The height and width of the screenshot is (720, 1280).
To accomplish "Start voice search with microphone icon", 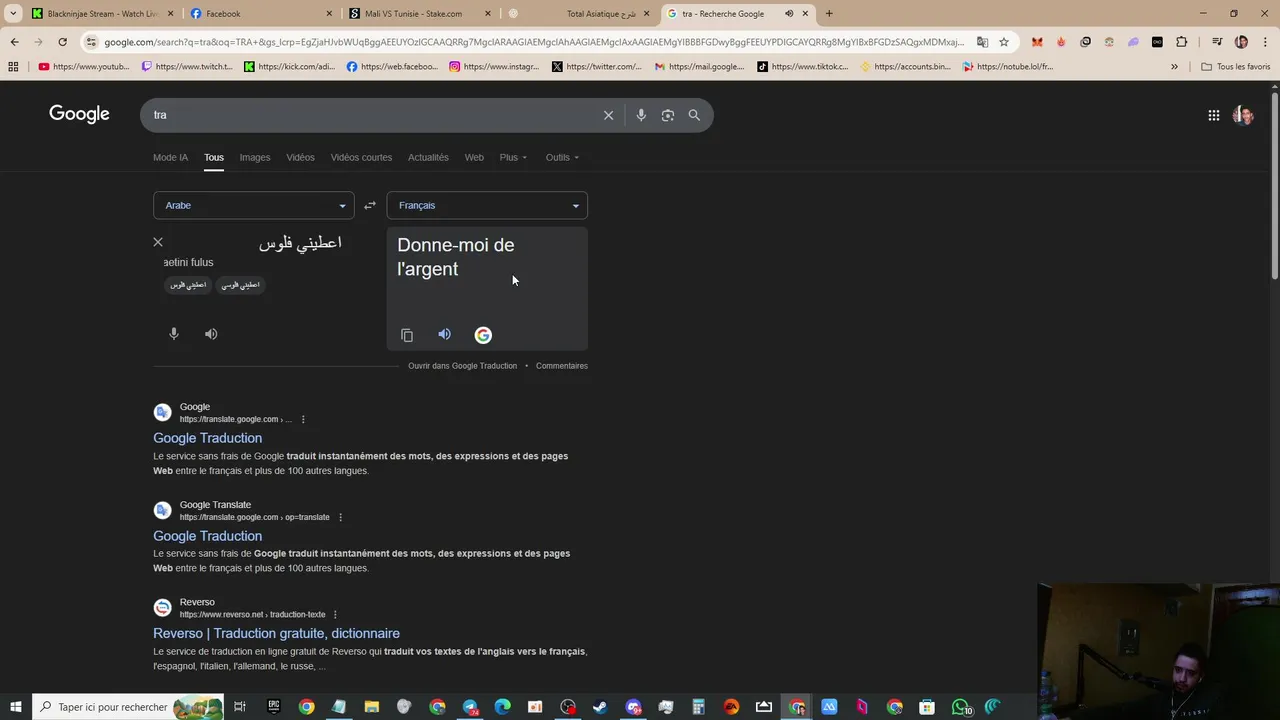I will pos(641,115).
